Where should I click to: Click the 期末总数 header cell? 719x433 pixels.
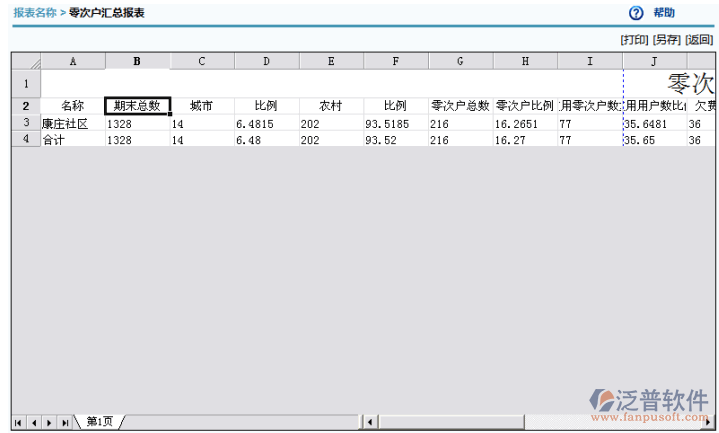(138, 106)
